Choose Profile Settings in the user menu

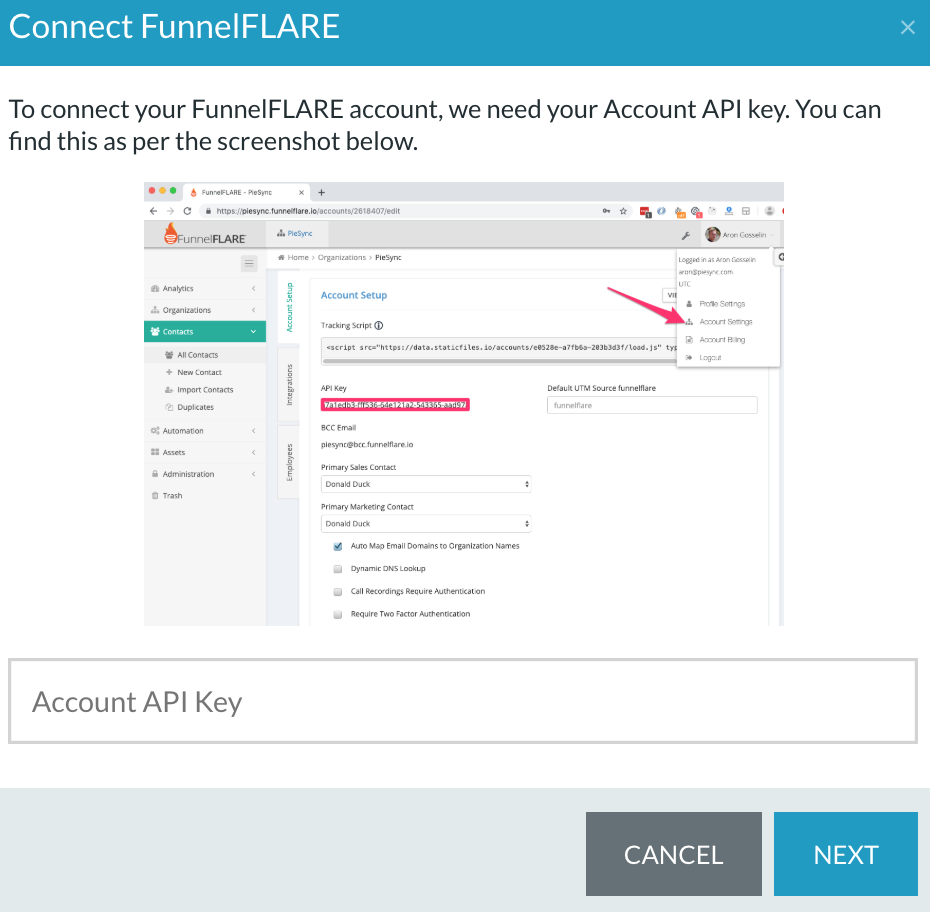(722, 304)
